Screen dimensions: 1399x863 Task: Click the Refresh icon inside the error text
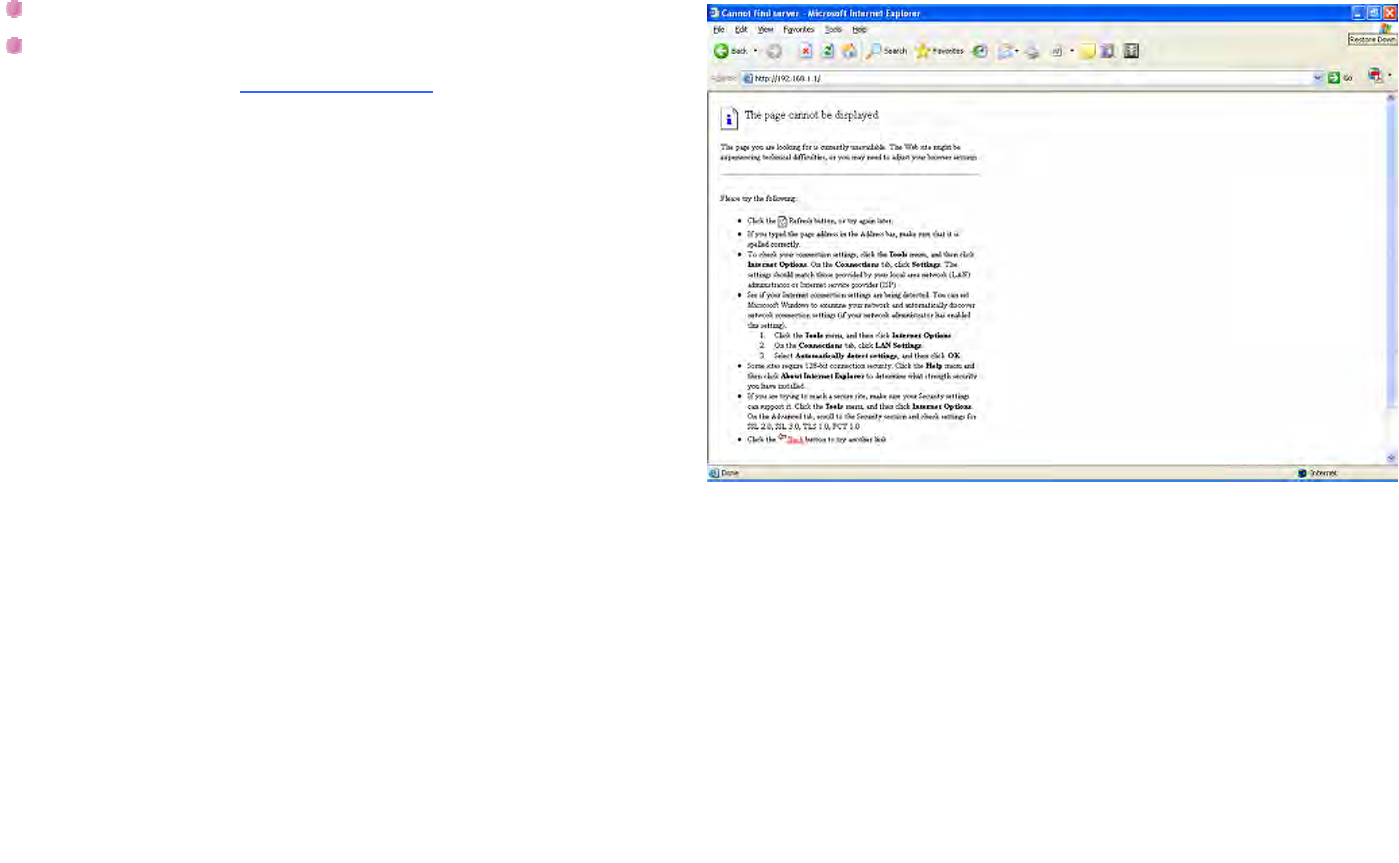click(x=783, y=220)
